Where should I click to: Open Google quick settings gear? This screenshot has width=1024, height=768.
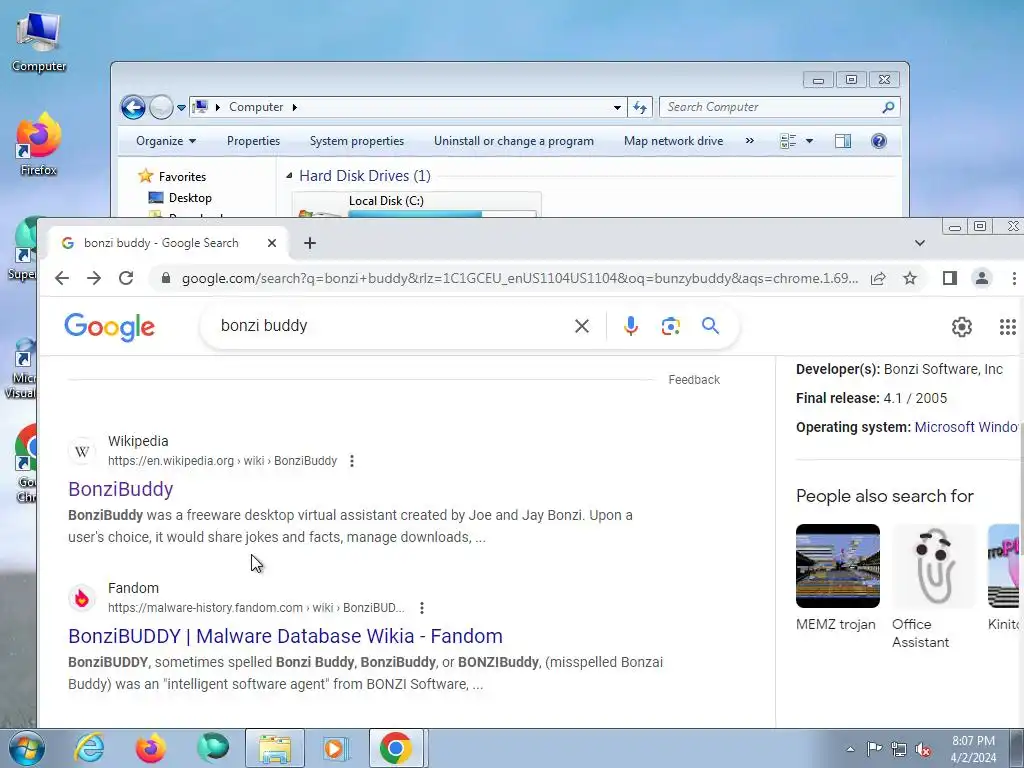[961, 327]
